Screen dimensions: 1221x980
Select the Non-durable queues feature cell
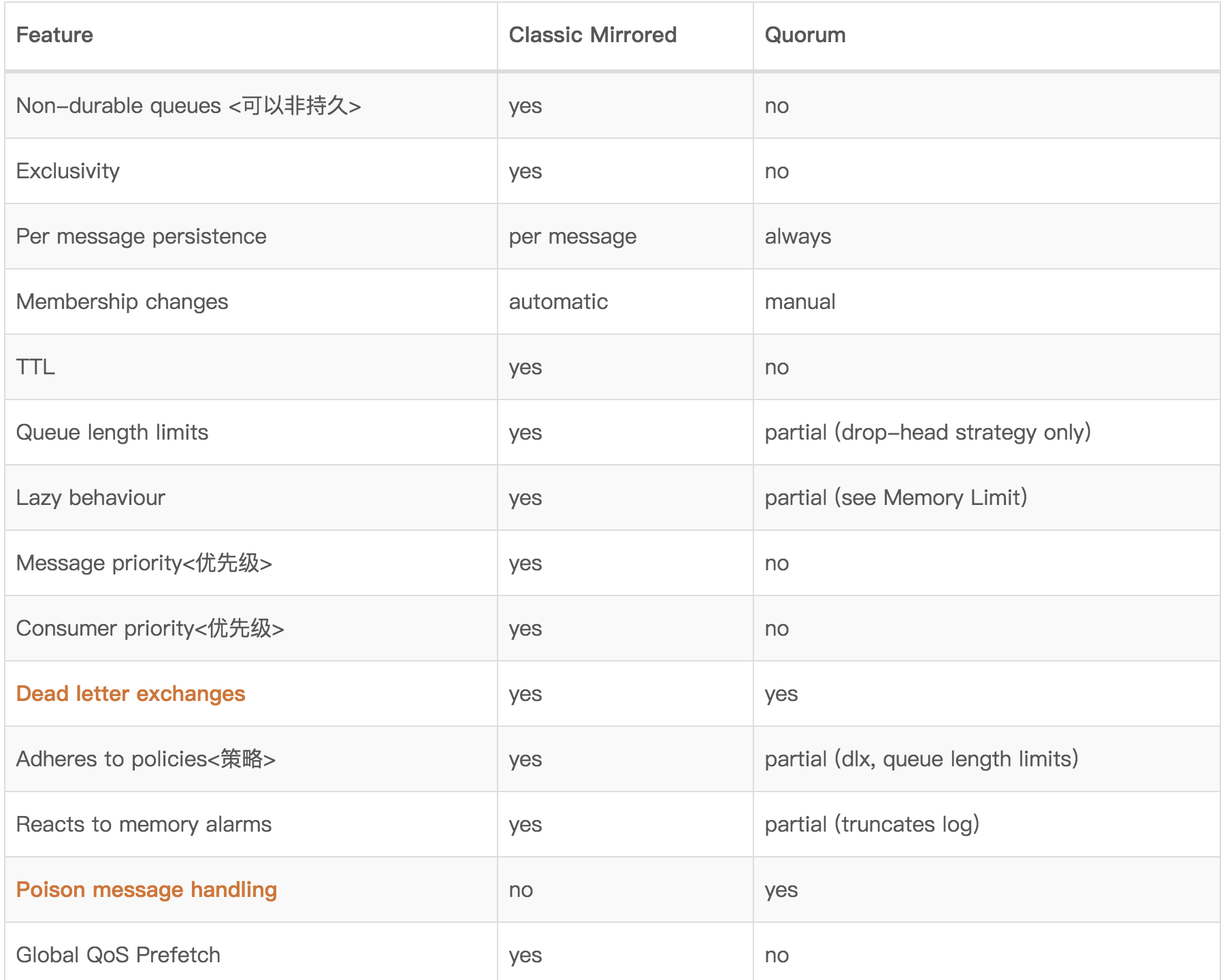tap(188, 105)
